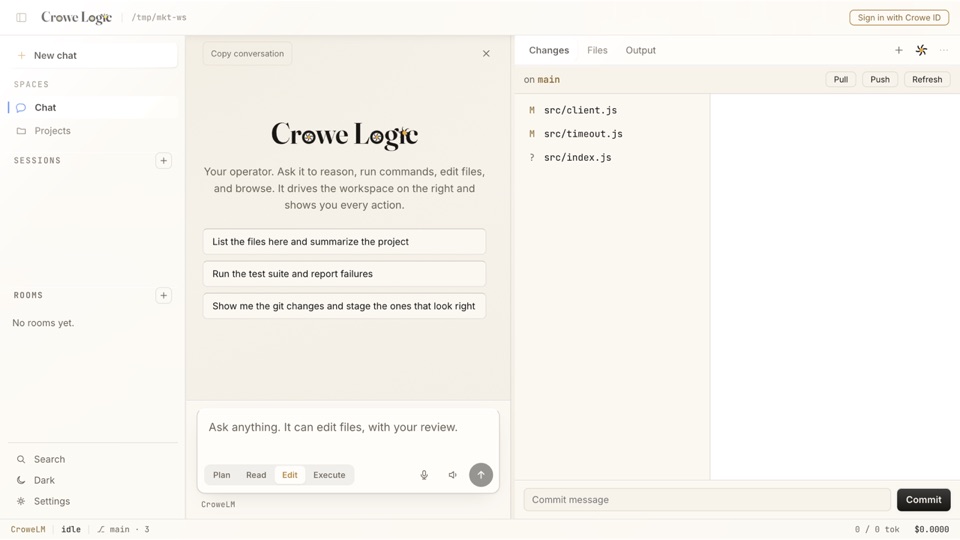The width and height of the screenshot is (960, 540).
Task: Focus the Commit message field
Action: tap(707, 500)
